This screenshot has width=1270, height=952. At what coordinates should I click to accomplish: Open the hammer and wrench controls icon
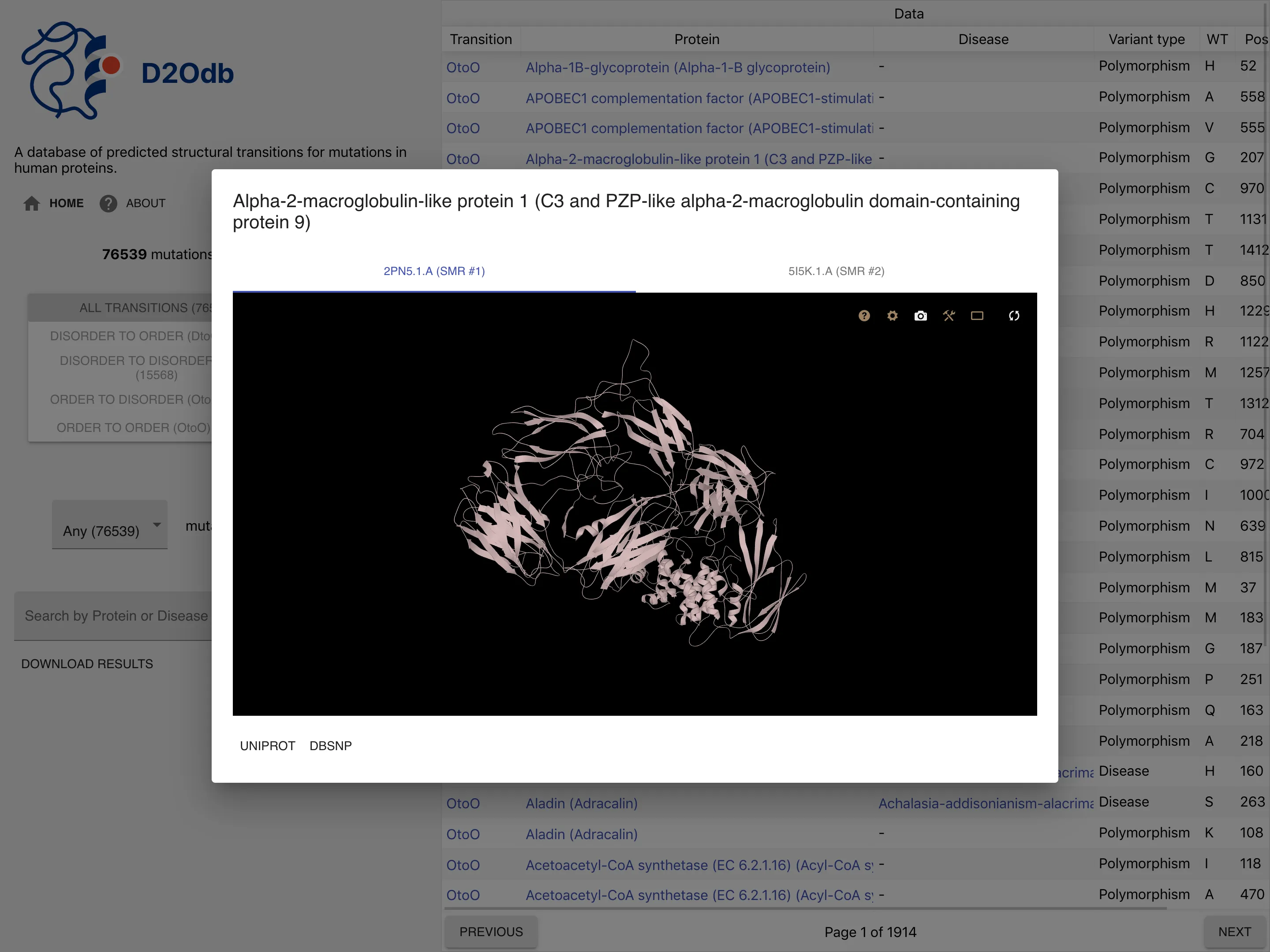(x=949, y=316)
